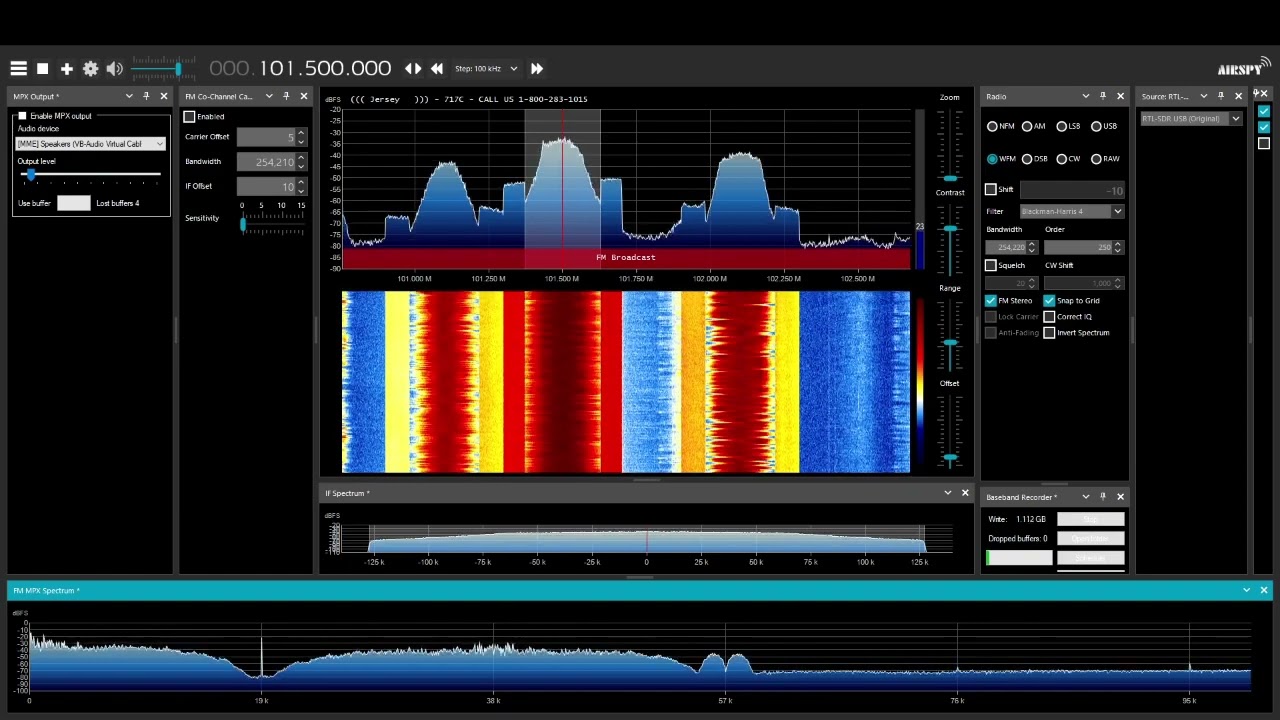Pin the Source RTL panel

pyautogui.click(x=1221, y=96)
